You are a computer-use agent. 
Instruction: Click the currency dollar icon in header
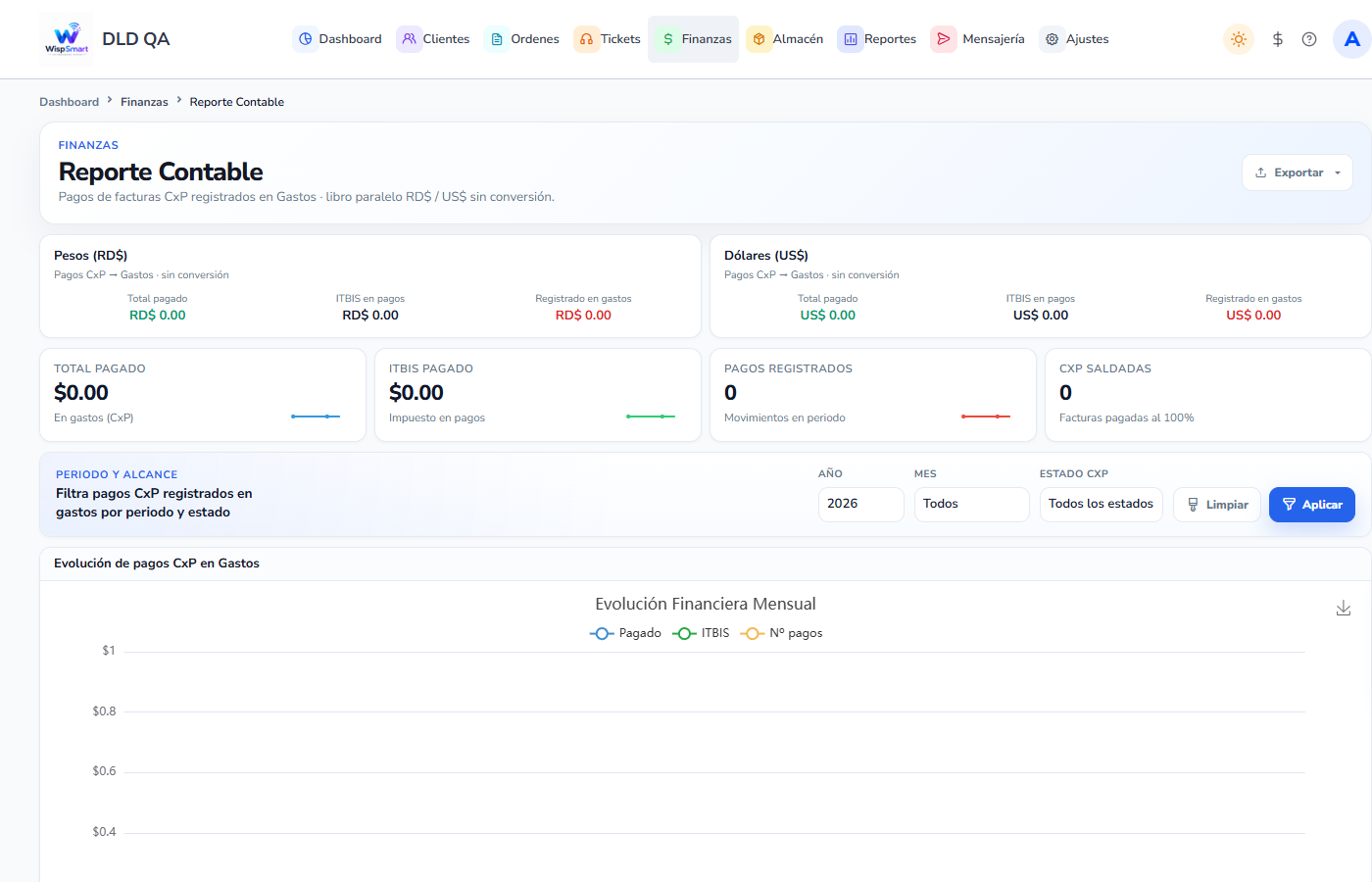(1278, 39)
